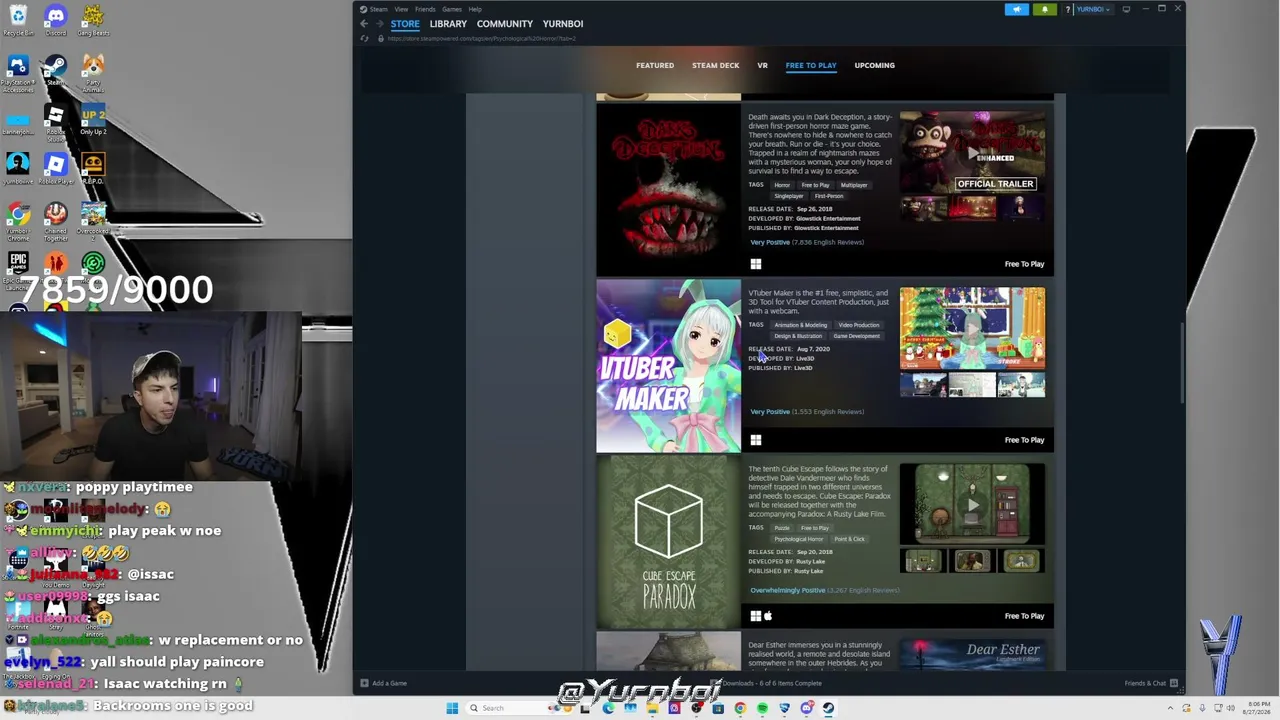Open the Only Up 2 desktop shortcut
Image resolution: width=1280 pixels, height=720 pixels.
click(x=93, y=120)
